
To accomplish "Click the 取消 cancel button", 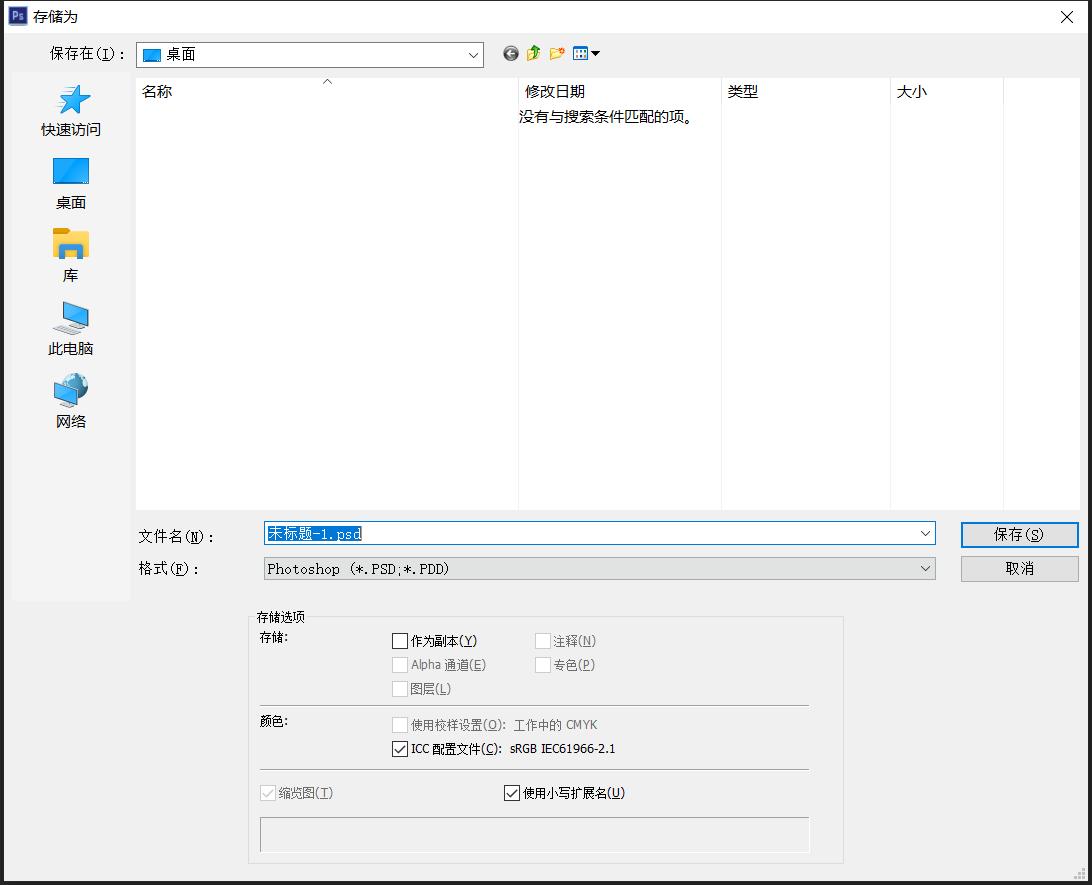I will 1019,568.
